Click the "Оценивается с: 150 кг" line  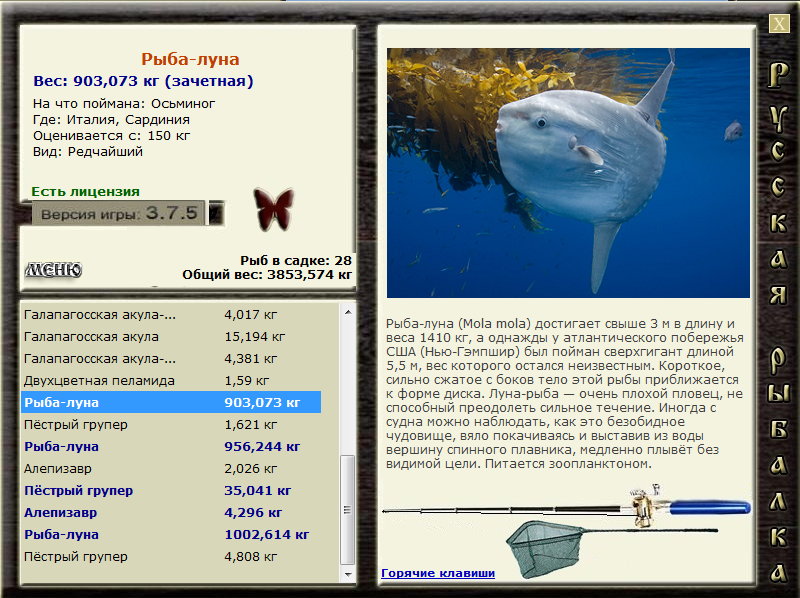111,136
